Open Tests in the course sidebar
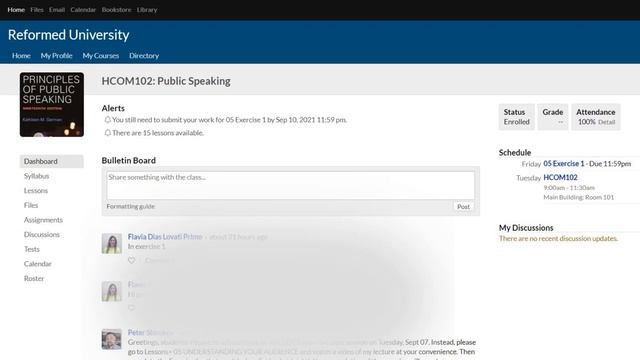Viewport: 640px width, 360px height. pyautogui.click(x=32, y=249)
